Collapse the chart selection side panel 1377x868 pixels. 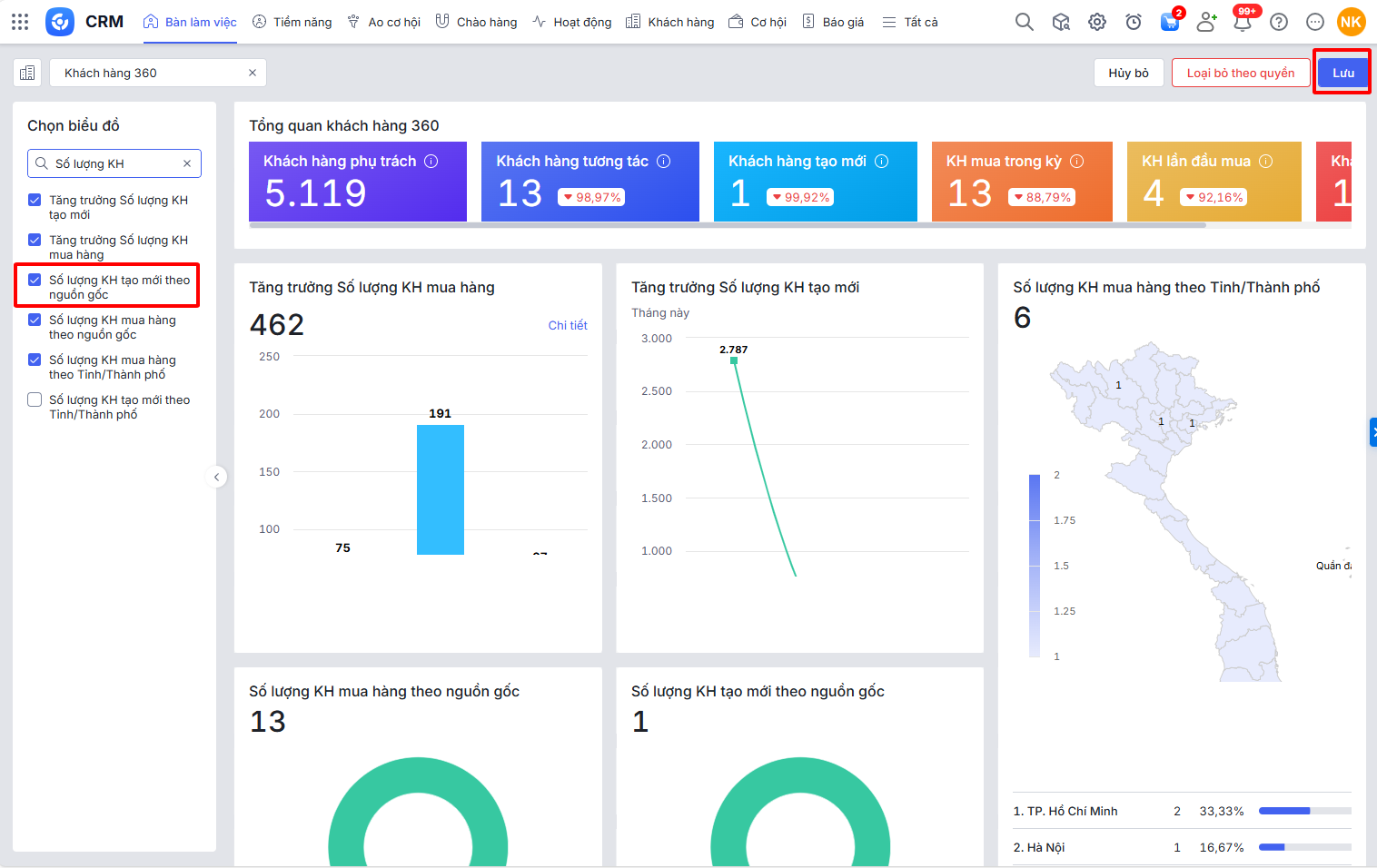216,477
